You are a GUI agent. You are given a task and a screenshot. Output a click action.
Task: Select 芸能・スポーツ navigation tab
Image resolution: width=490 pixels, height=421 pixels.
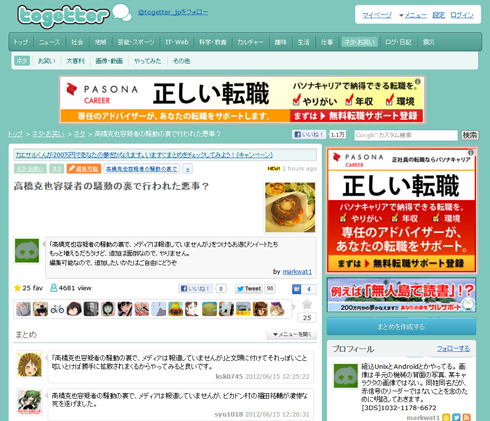(136, 42)
